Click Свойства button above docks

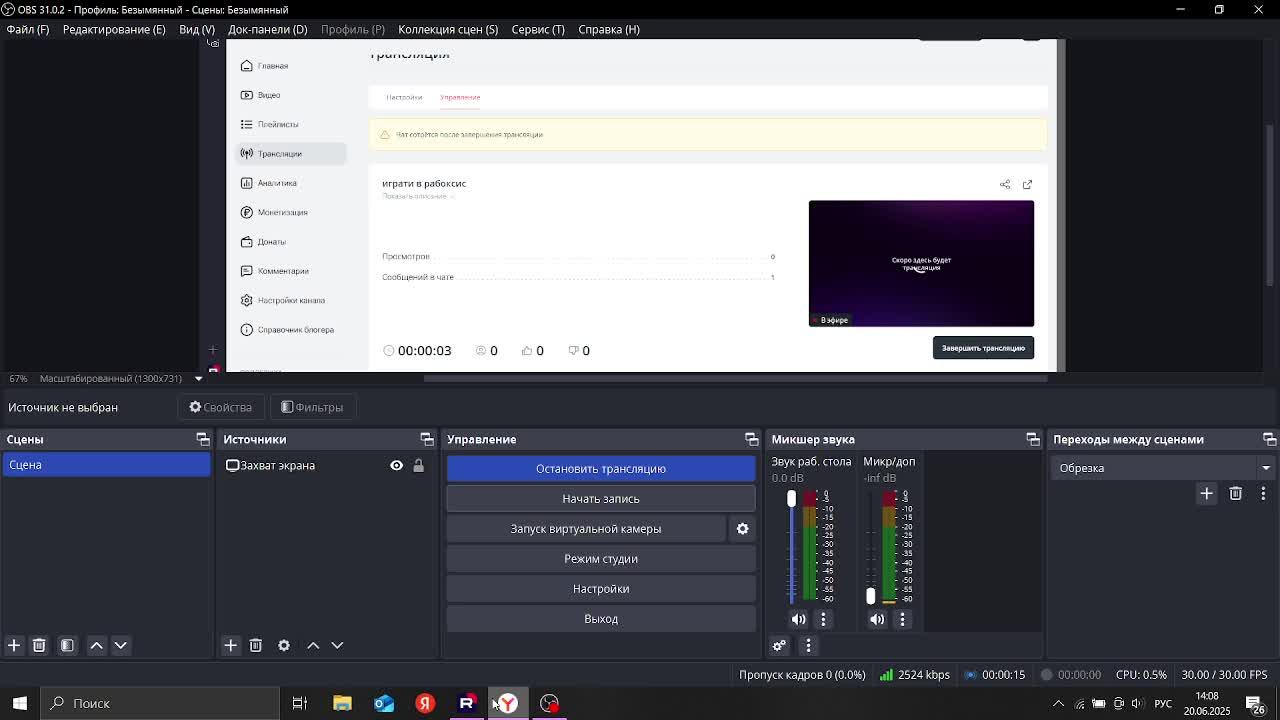point(221,408)
